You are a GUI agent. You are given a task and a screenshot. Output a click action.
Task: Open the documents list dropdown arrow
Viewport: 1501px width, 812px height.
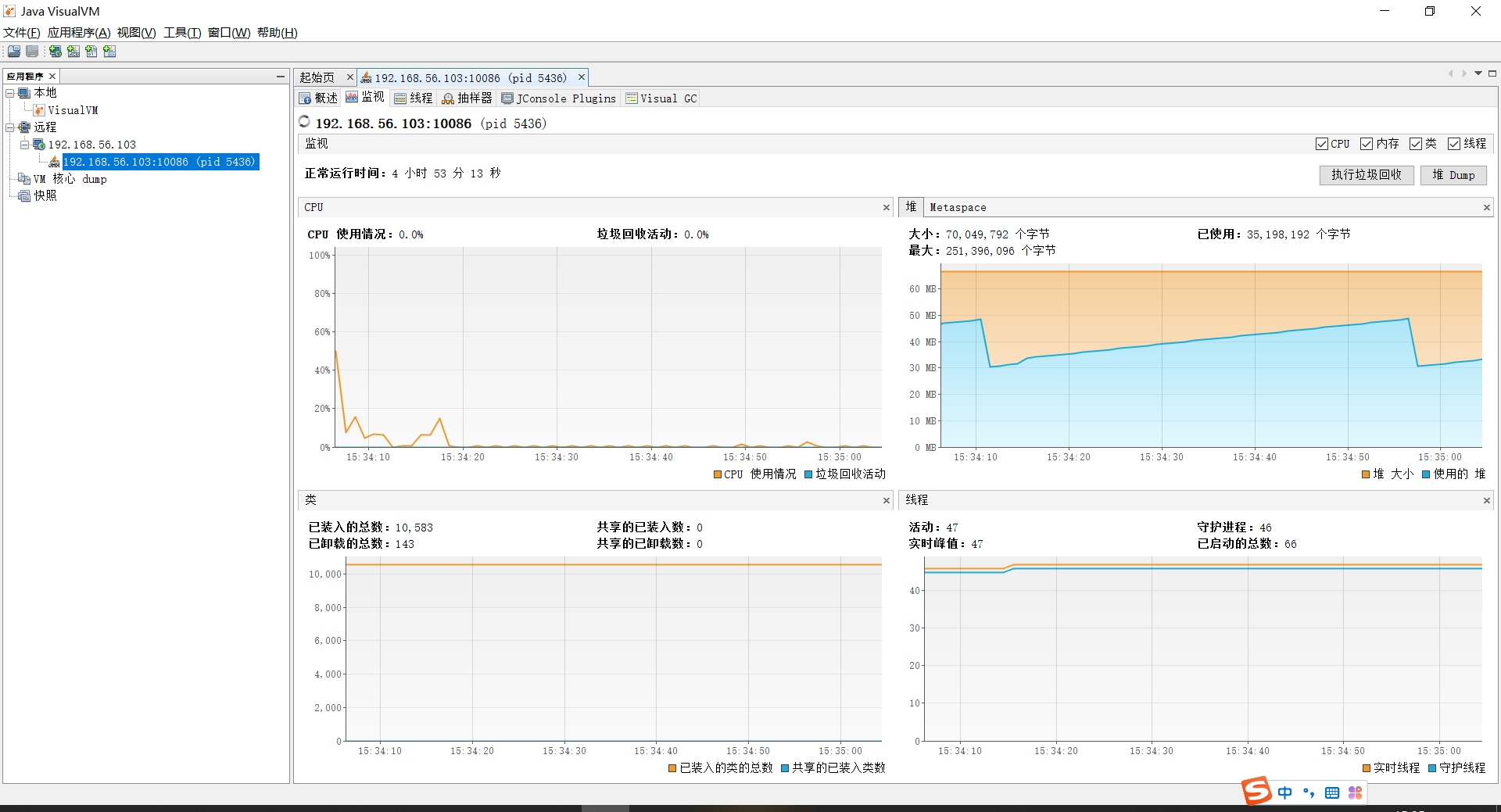[1478, 73]
